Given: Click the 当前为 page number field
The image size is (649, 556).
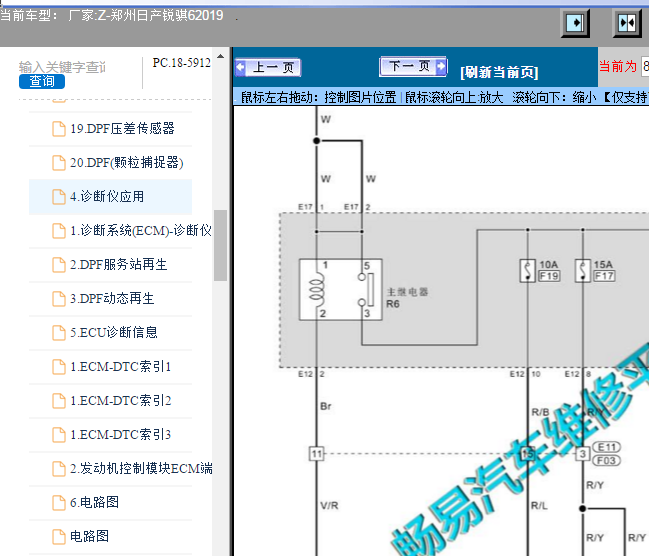Looking at the screenshot, I should (x=645, y=66).
